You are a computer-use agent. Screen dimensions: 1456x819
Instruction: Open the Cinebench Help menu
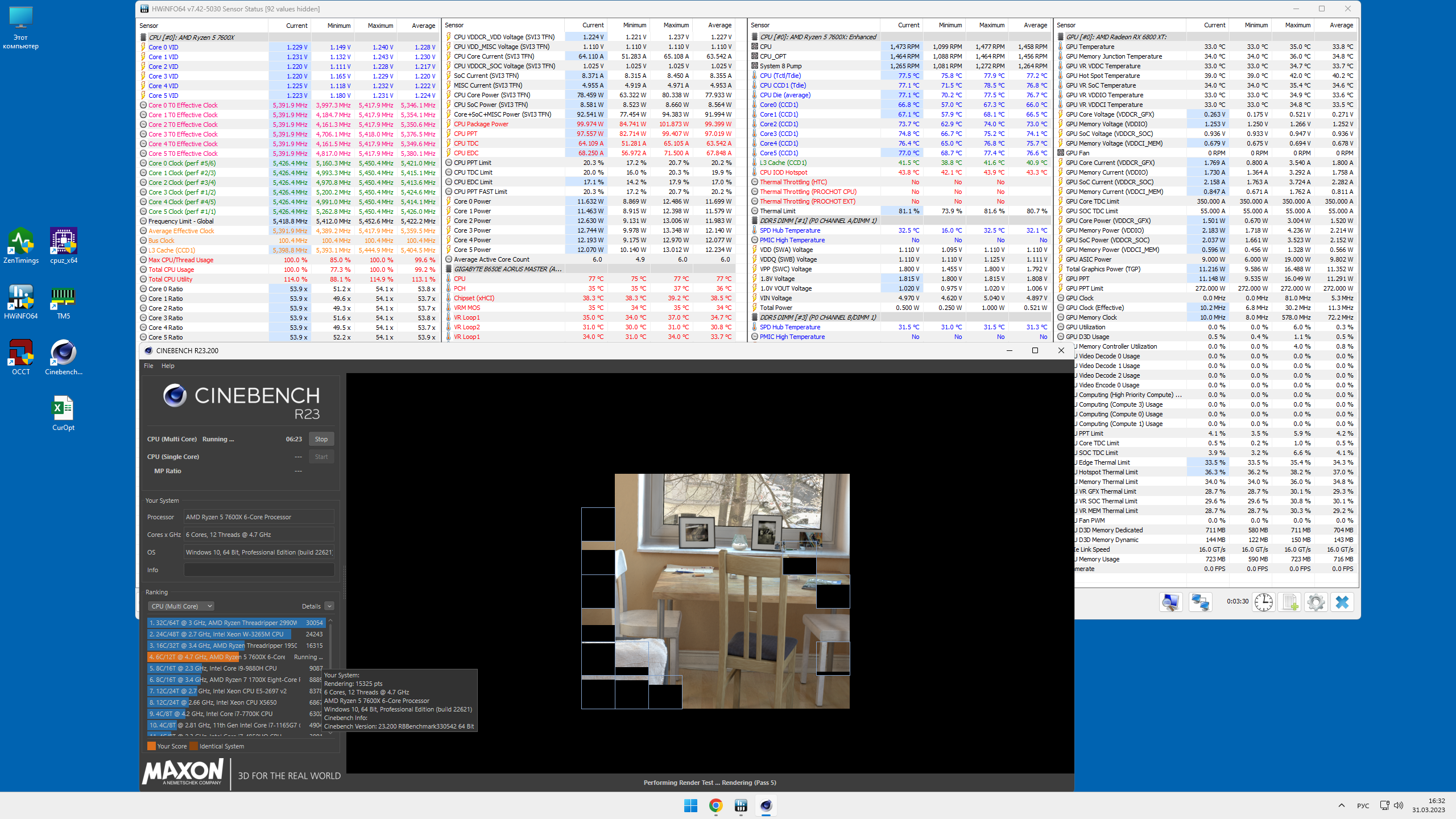(x=168, y=366)
